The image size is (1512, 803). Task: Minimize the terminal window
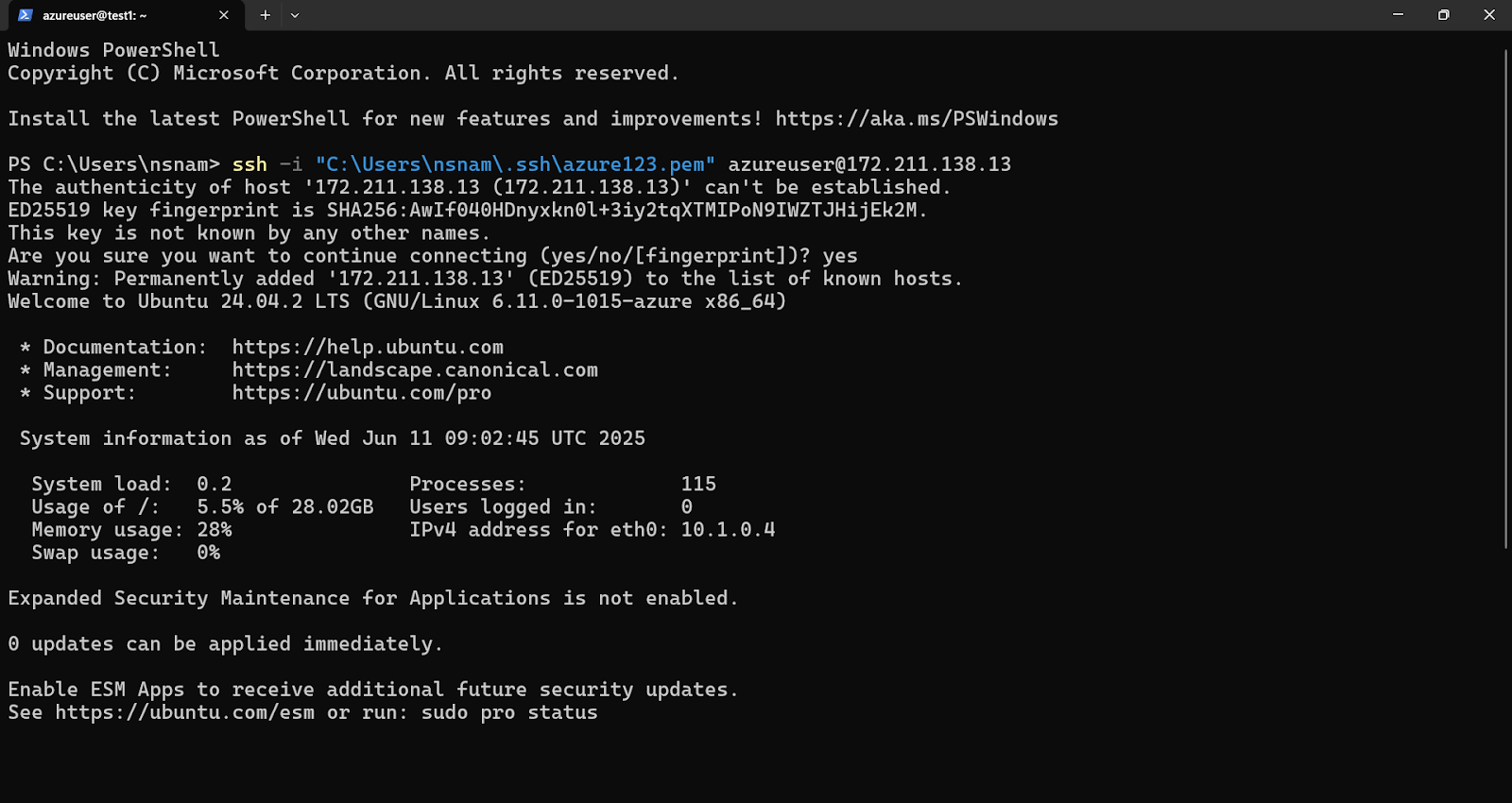tap(1398, 15)
